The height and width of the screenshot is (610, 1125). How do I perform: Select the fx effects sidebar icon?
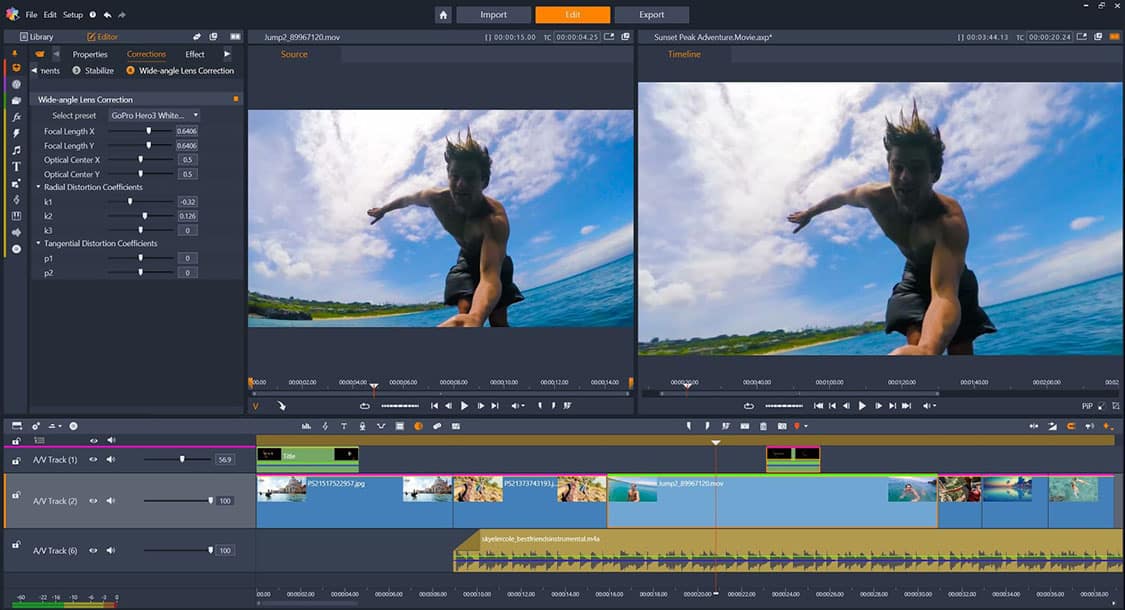click(16, 117)
